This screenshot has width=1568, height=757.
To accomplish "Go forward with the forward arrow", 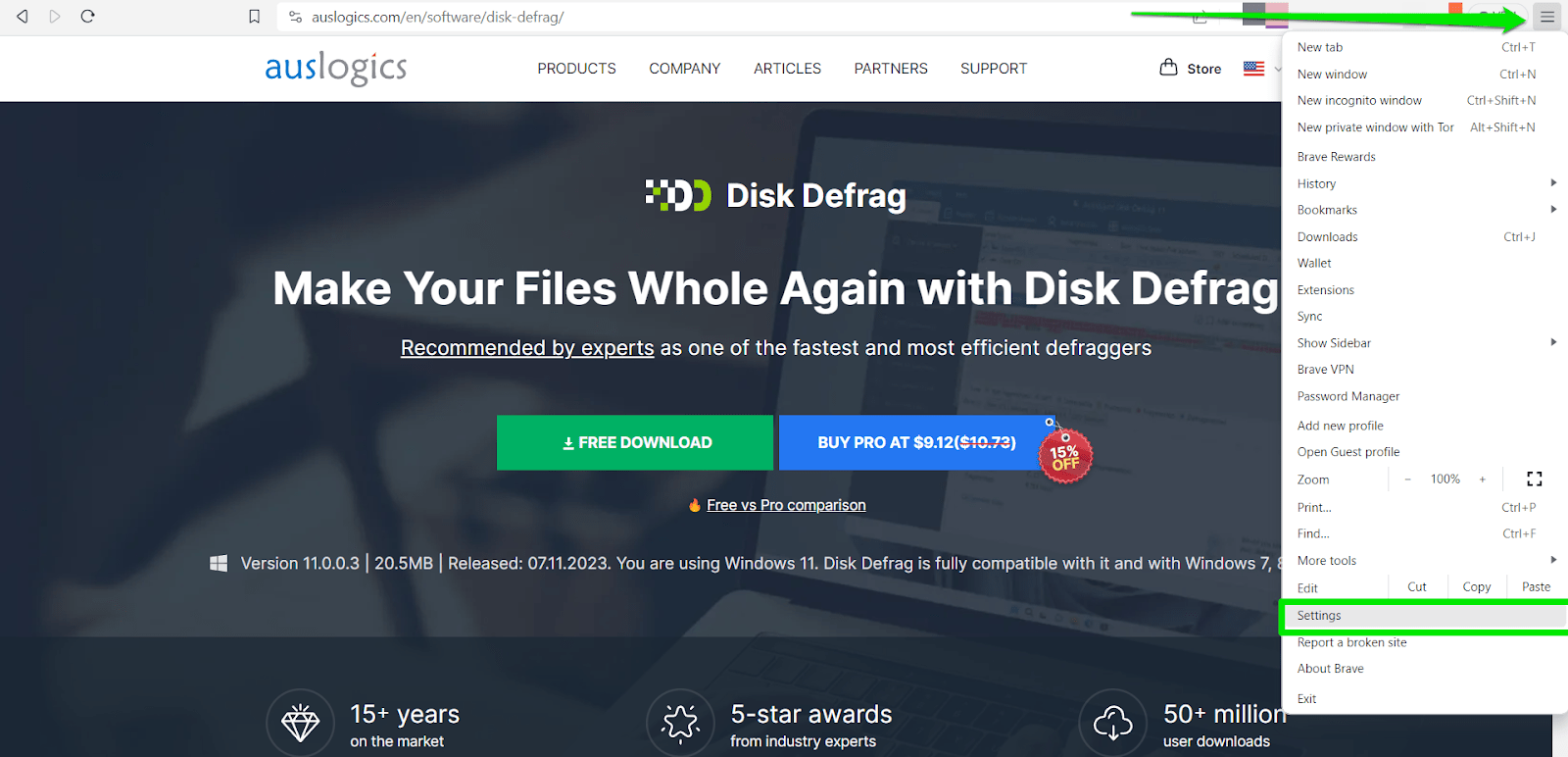I will [x=55, y=17].
